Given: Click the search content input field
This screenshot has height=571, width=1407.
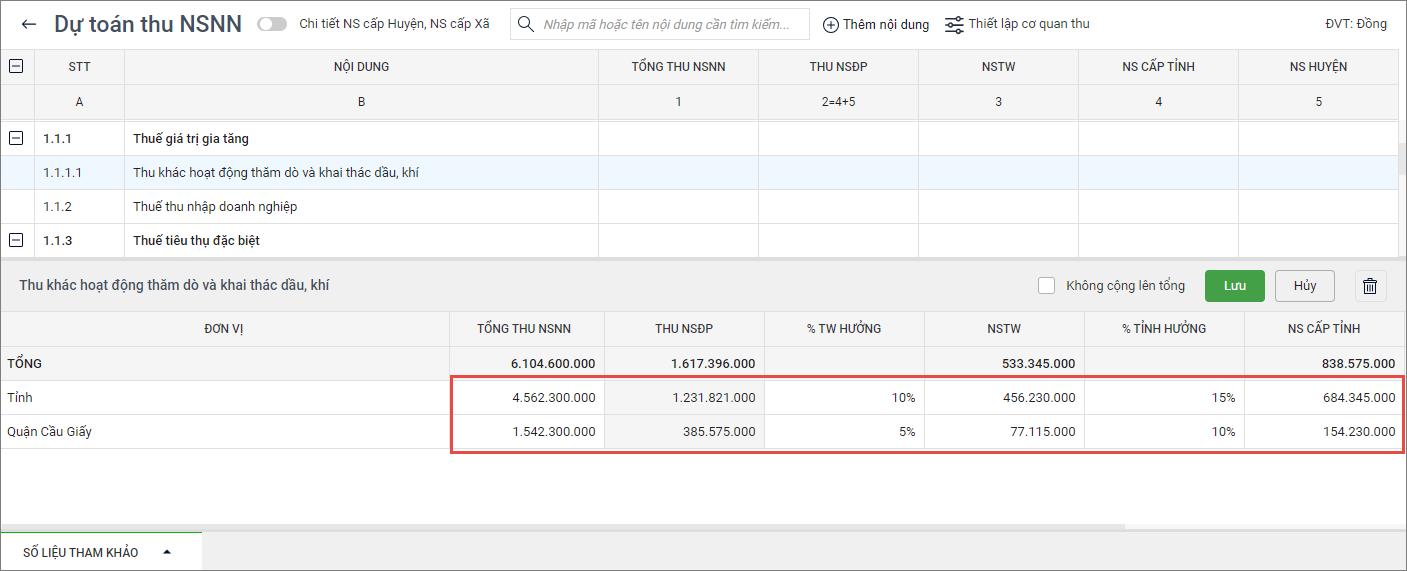Looking at the screenshot, I should [670, 24].
